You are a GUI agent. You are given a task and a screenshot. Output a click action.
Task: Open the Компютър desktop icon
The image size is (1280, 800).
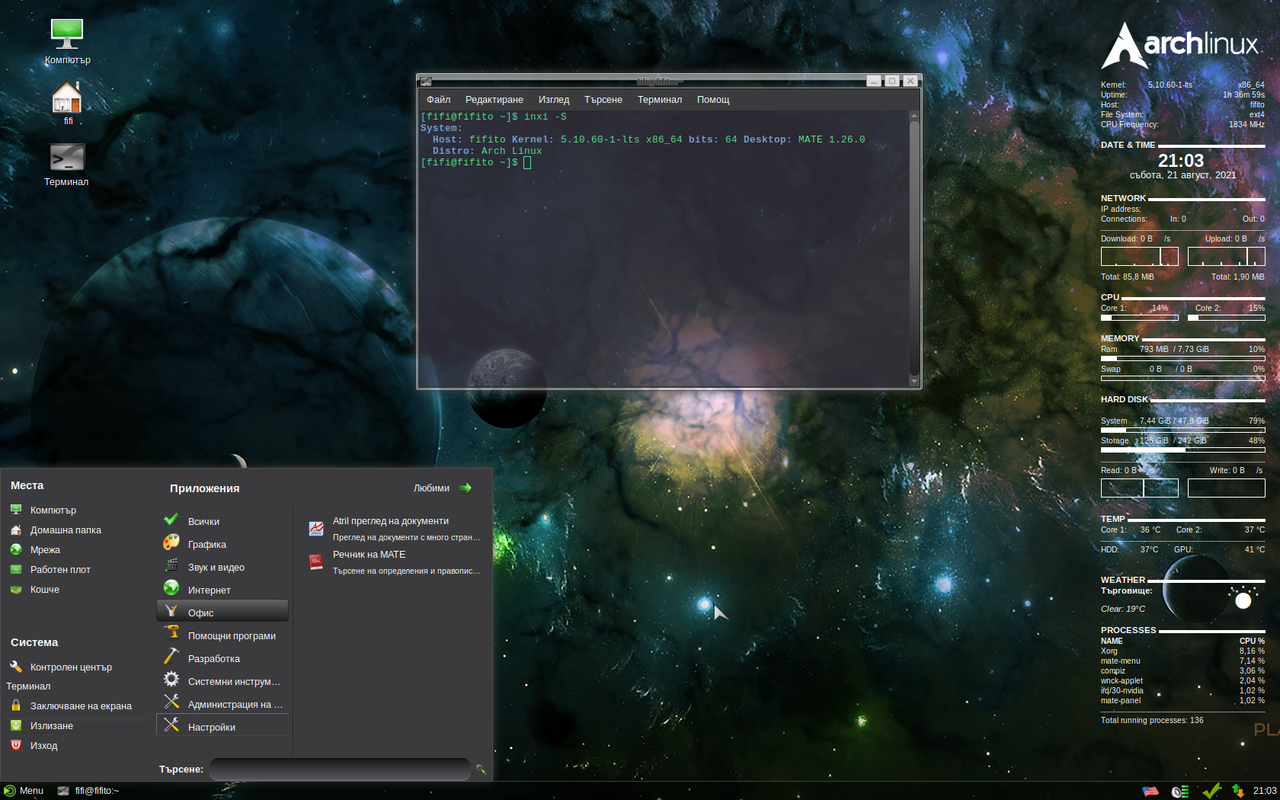67,41
